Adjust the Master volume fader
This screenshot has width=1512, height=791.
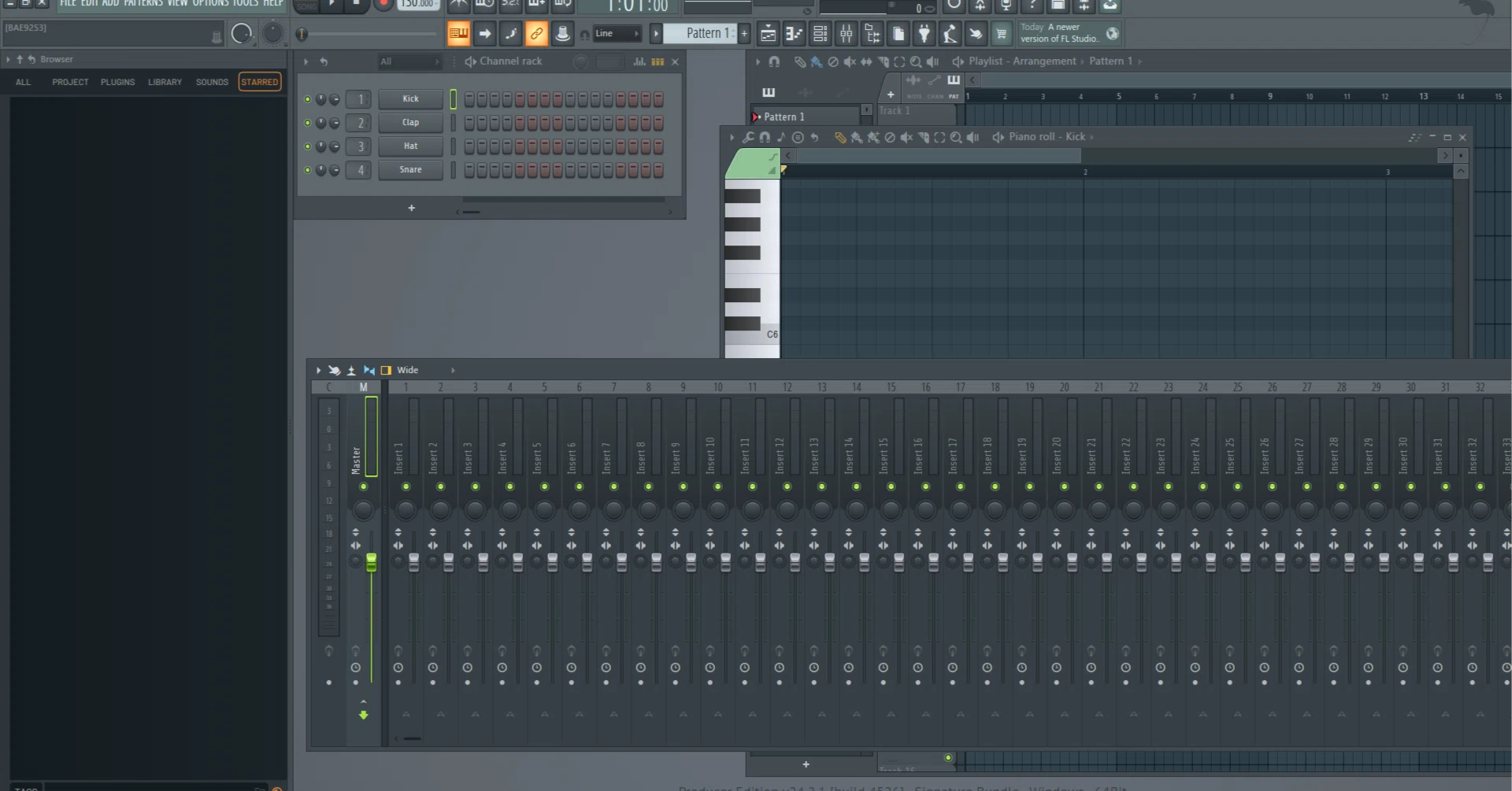tap(371, 562)
